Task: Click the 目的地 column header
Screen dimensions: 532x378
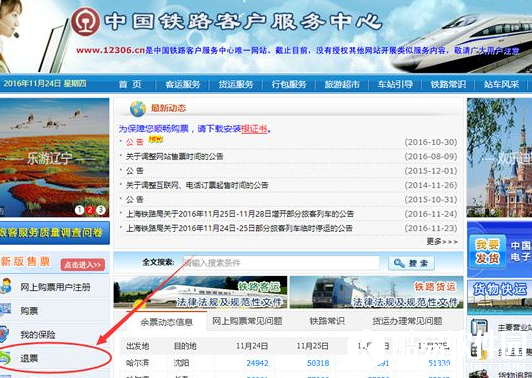Action: click(185, 346)
